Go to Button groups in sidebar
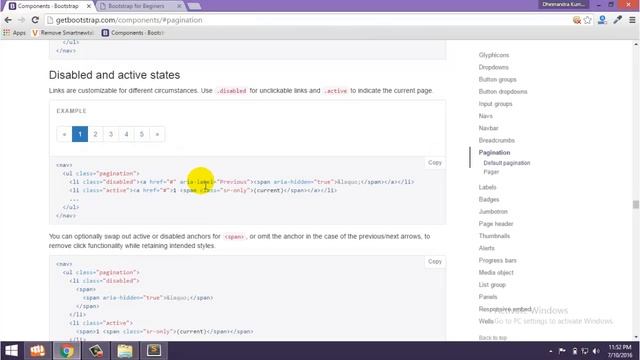The height and width of the screenshot is (360, 640). (x=498, y=80)
